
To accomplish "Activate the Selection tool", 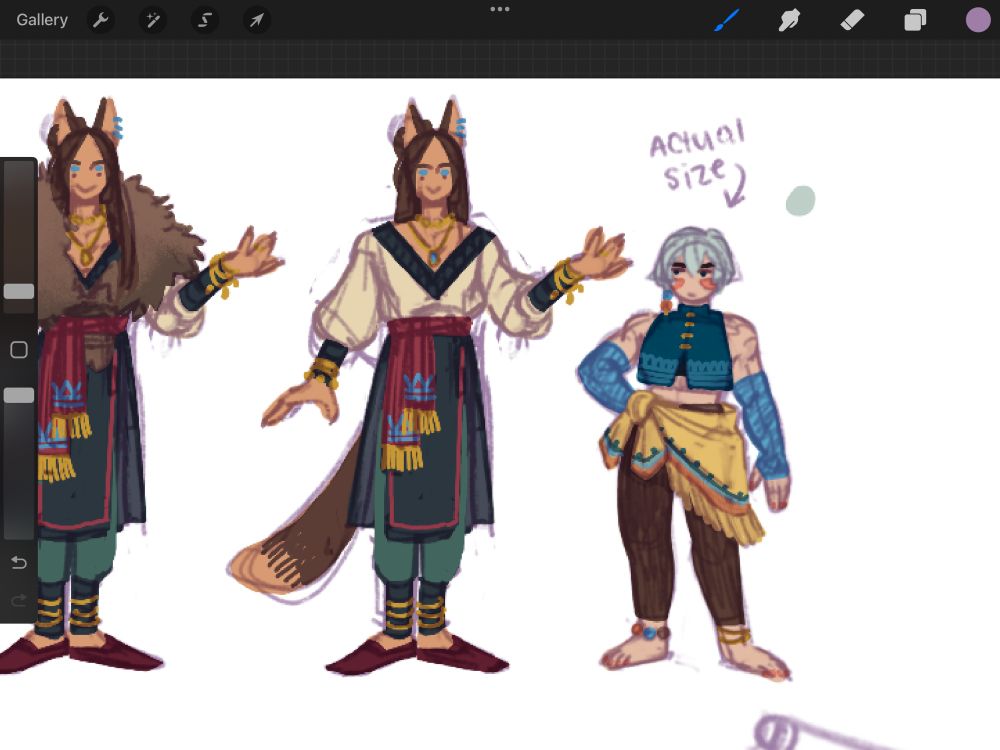I will point(205,20).
